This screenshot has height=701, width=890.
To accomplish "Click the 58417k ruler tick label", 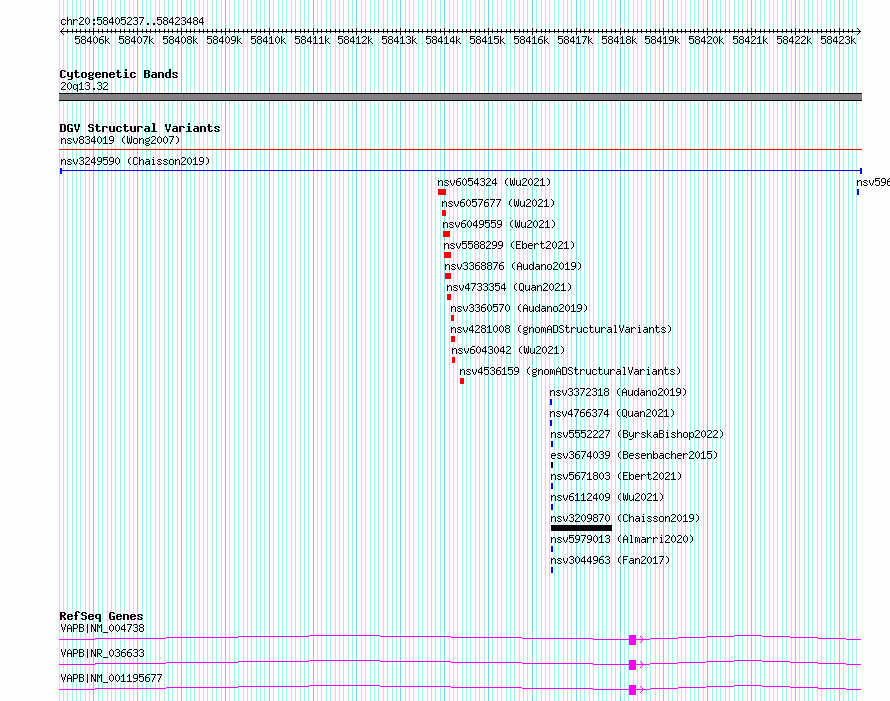I will pos(575,40).
